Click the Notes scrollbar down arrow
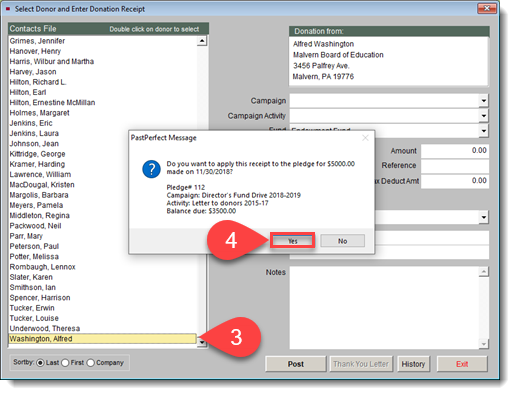The image size is (515, 396). (x=484, y=344)
